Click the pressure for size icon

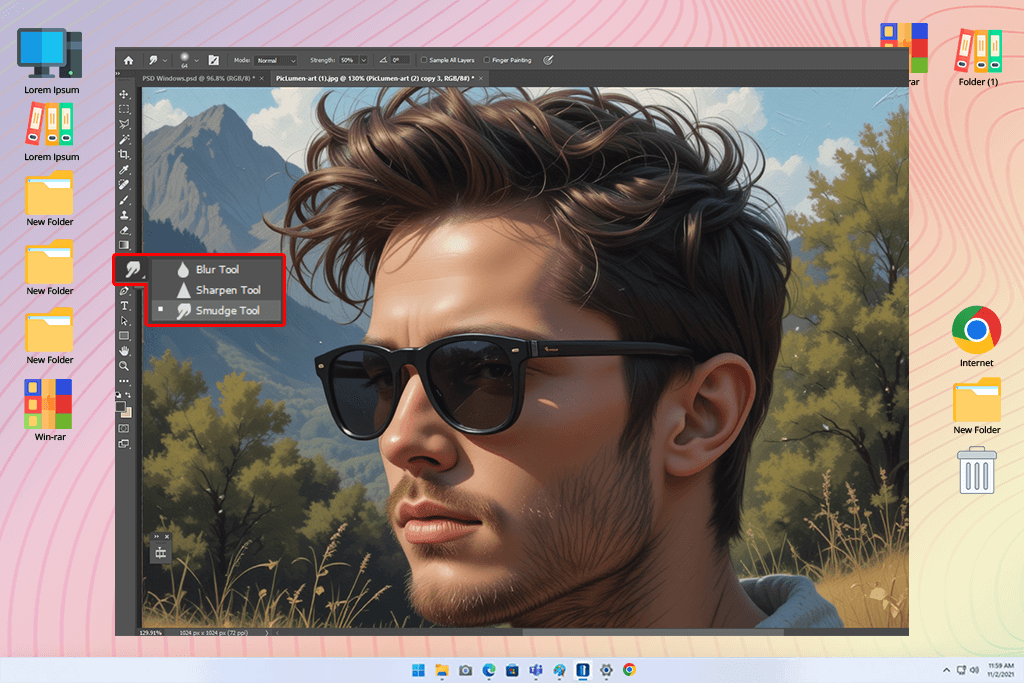pos(548,60)
